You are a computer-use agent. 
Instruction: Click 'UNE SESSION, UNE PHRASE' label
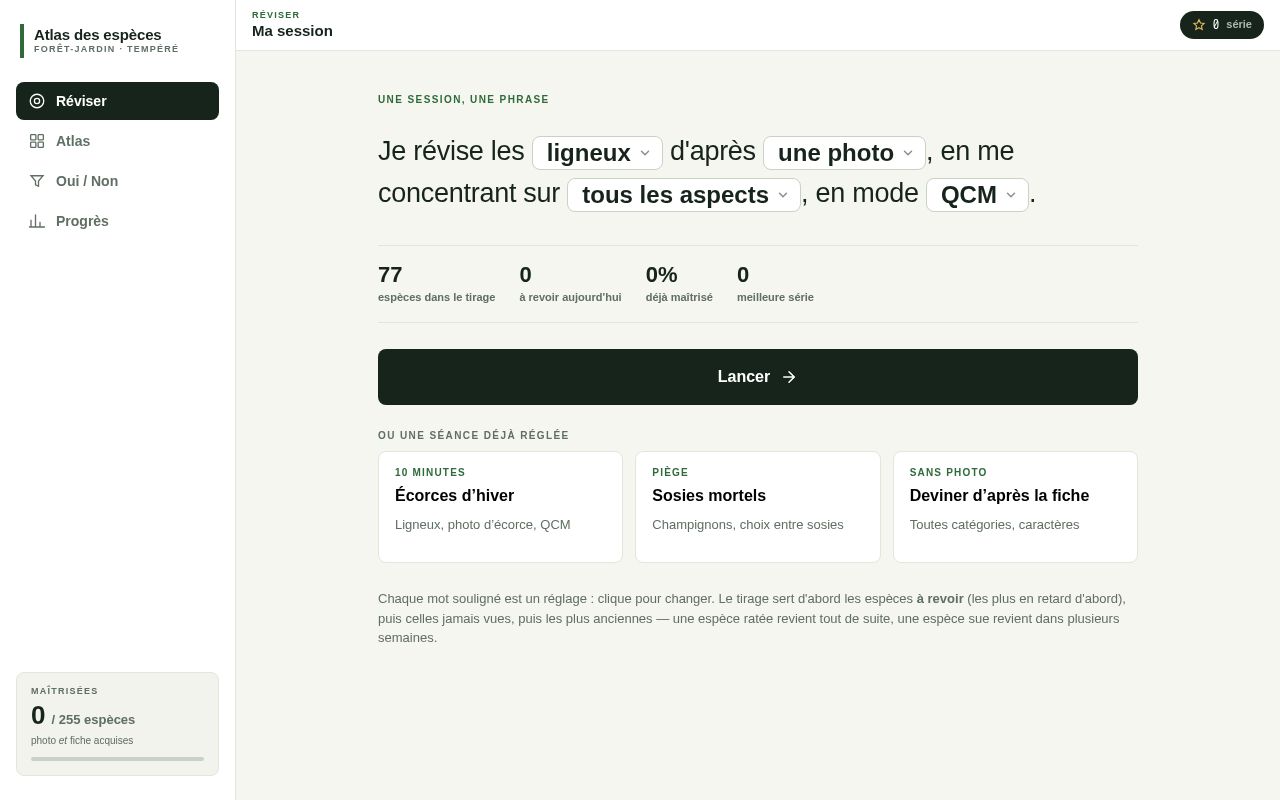click(464, 100)
